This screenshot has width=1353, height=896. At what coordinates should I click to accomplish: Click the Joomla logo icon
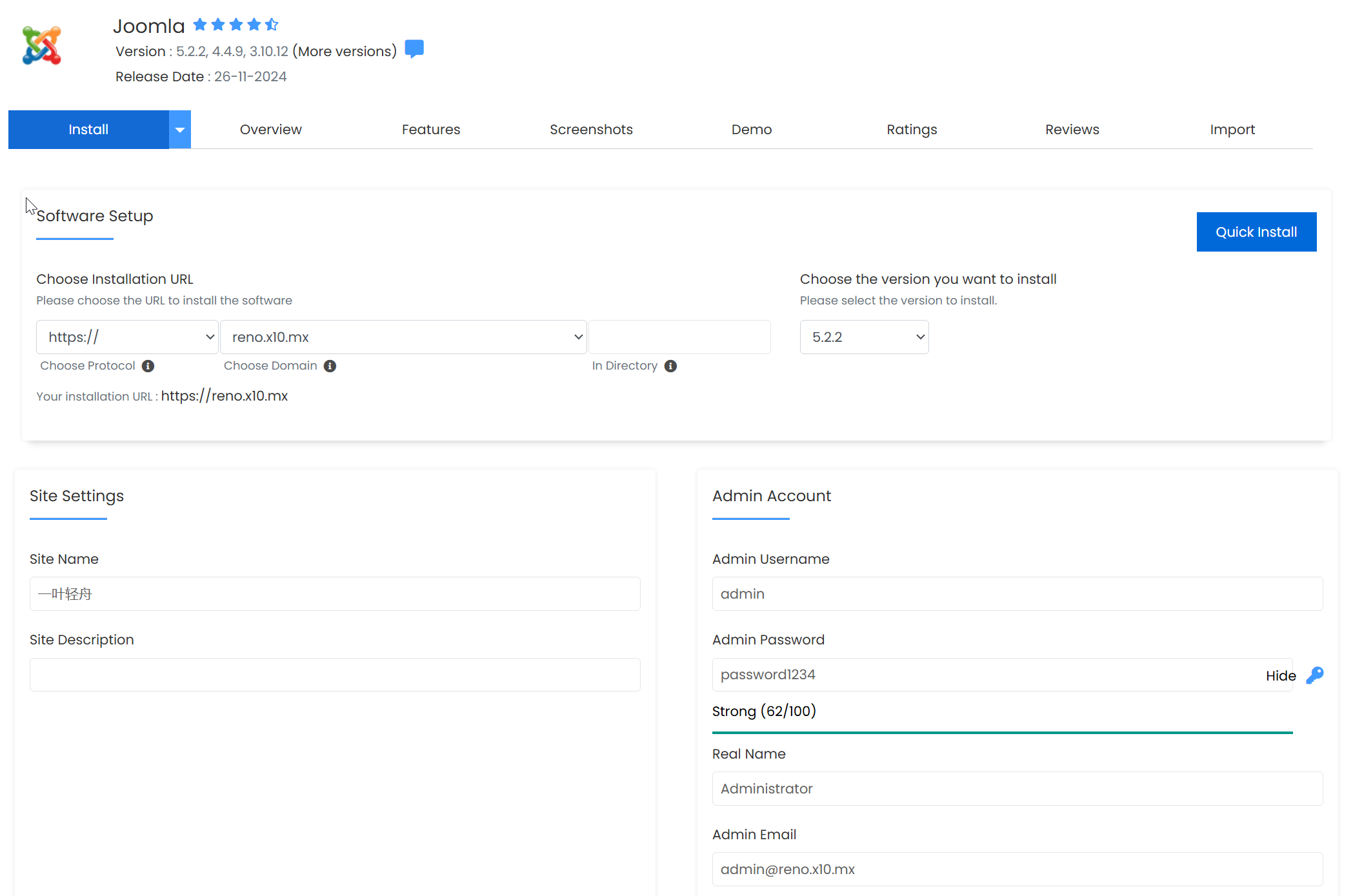[x=41, y=45]
